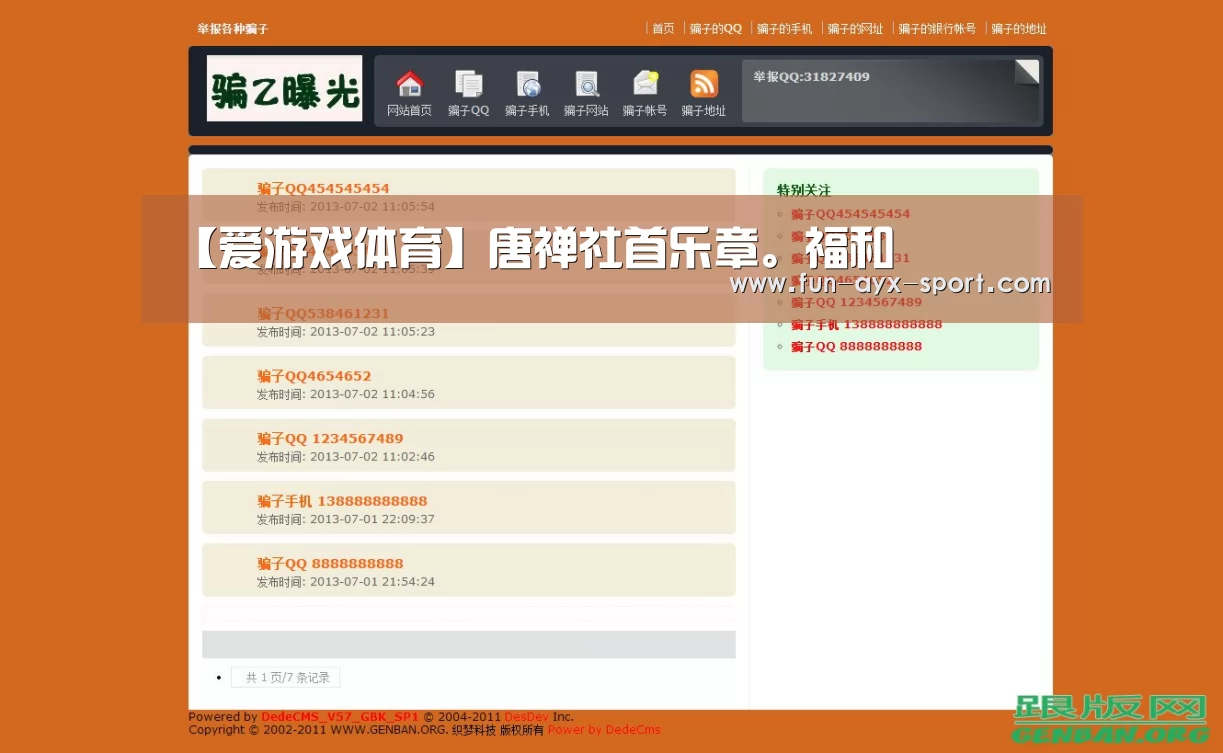Screen dimensions: 1223x753
Task: Open 骗子的手机 in the top menu
Action: pos(785,29)
